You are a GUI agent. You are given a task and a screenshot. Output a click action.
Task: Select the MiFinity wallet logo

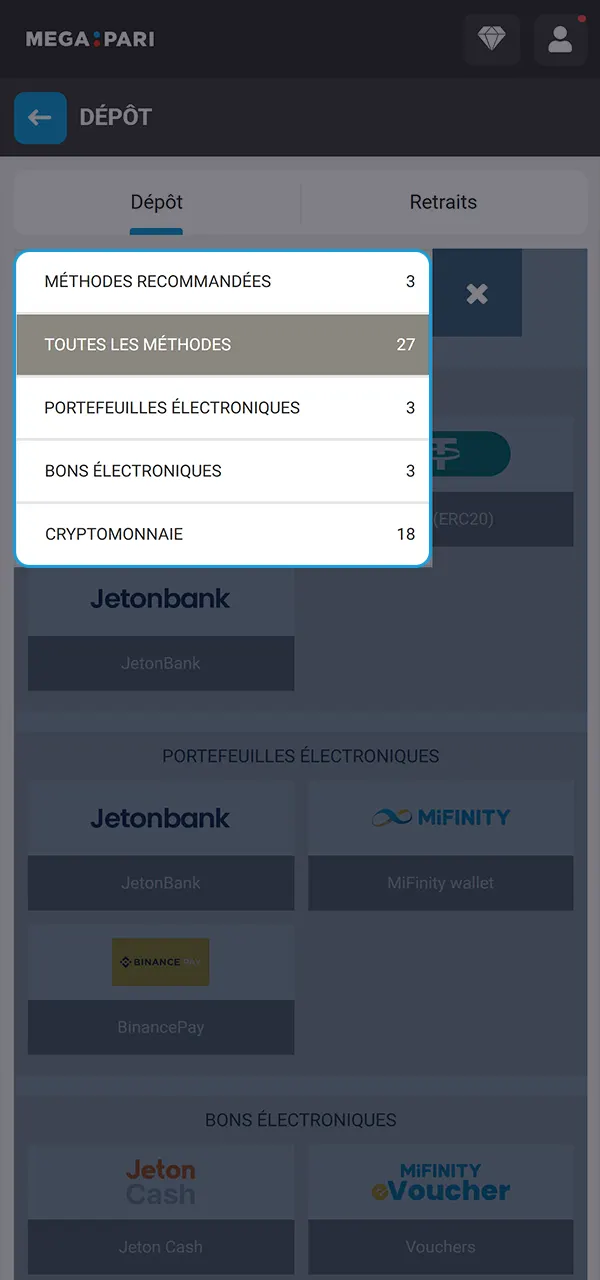441,817
